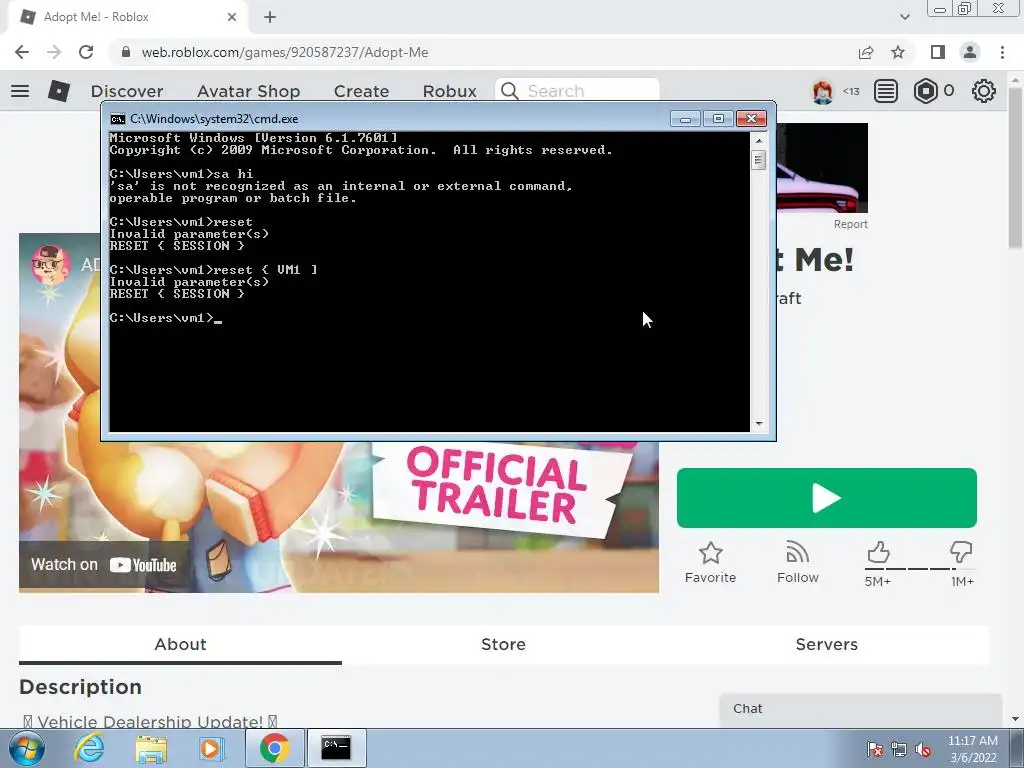Close the Adopt Me! tab
This screenshot has height=768, width=1024.
tap(232, 17)
